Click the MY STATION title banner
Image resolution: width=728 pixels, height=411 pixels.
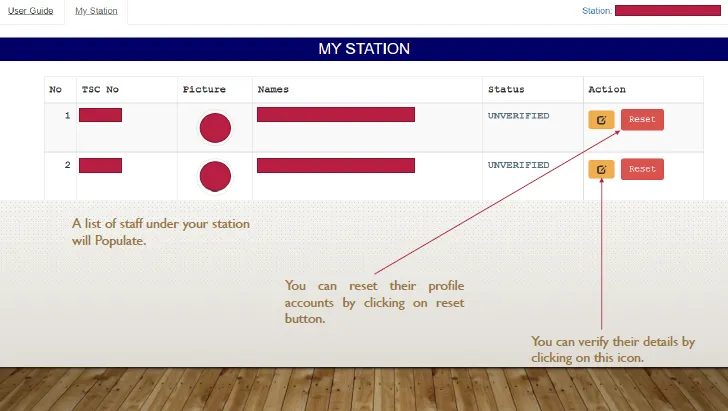coord(364,49)
